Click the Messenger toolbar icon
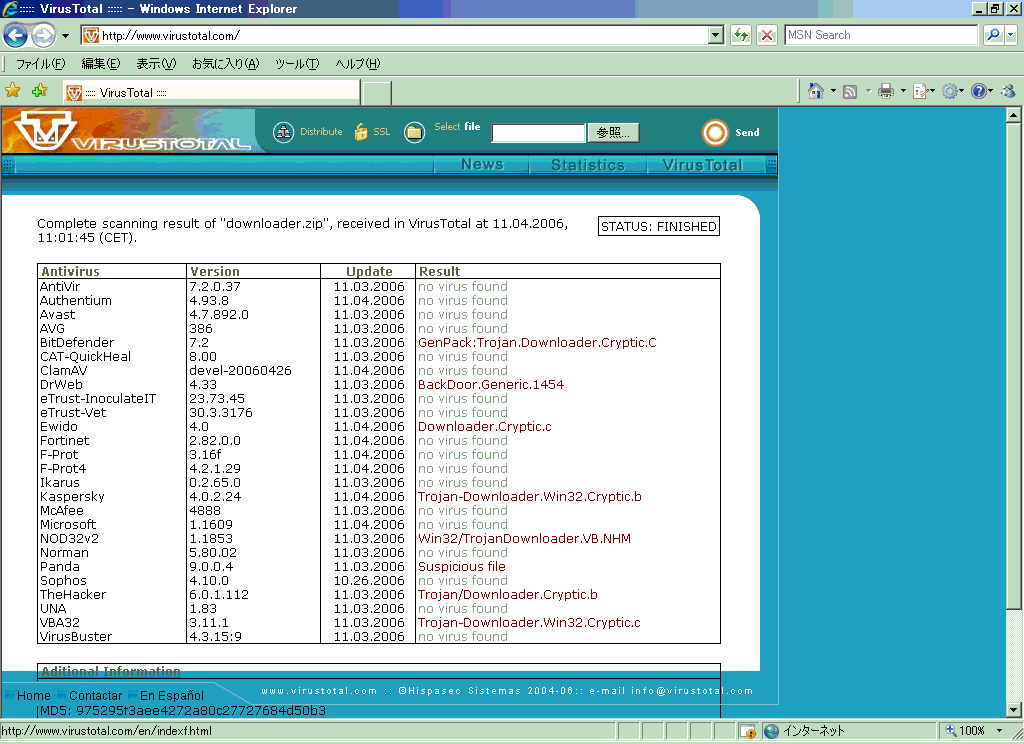This screenshot has width=1024, height=744. 1008,91
